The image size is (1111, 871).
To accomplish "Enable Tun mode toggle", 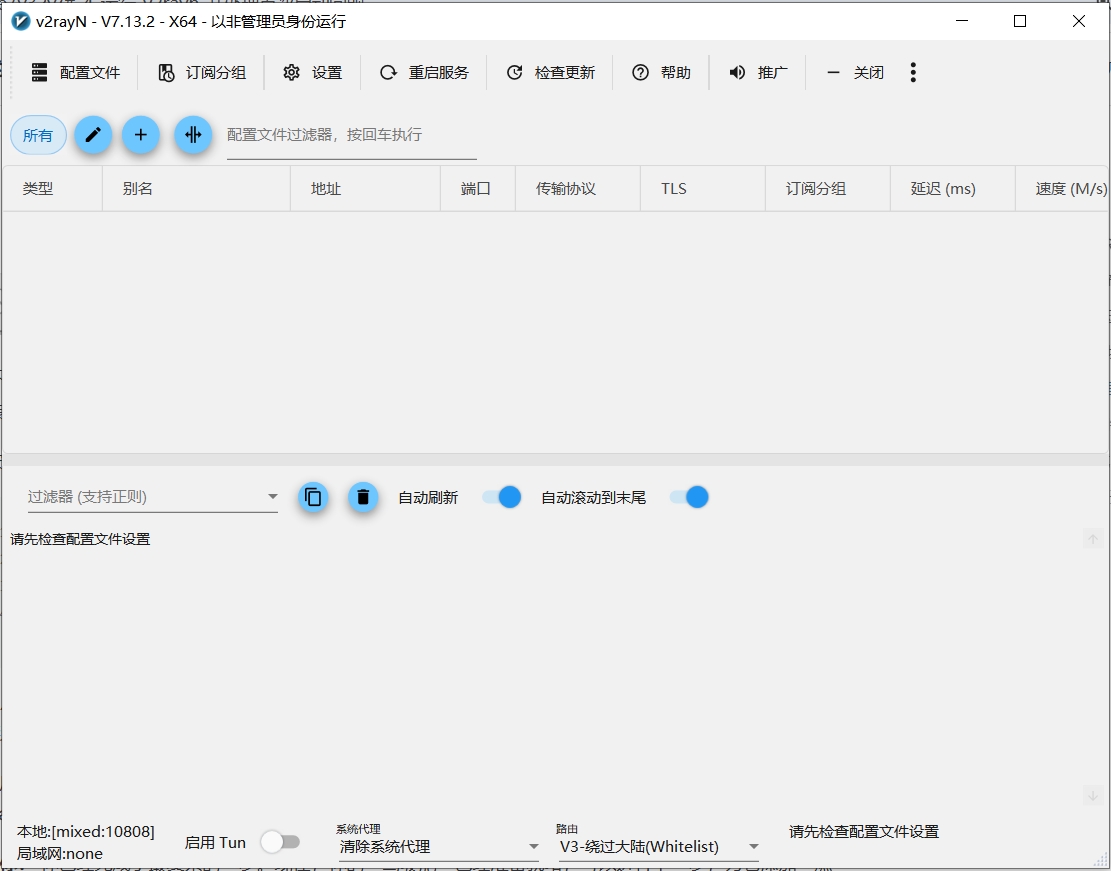I will 281,842.
